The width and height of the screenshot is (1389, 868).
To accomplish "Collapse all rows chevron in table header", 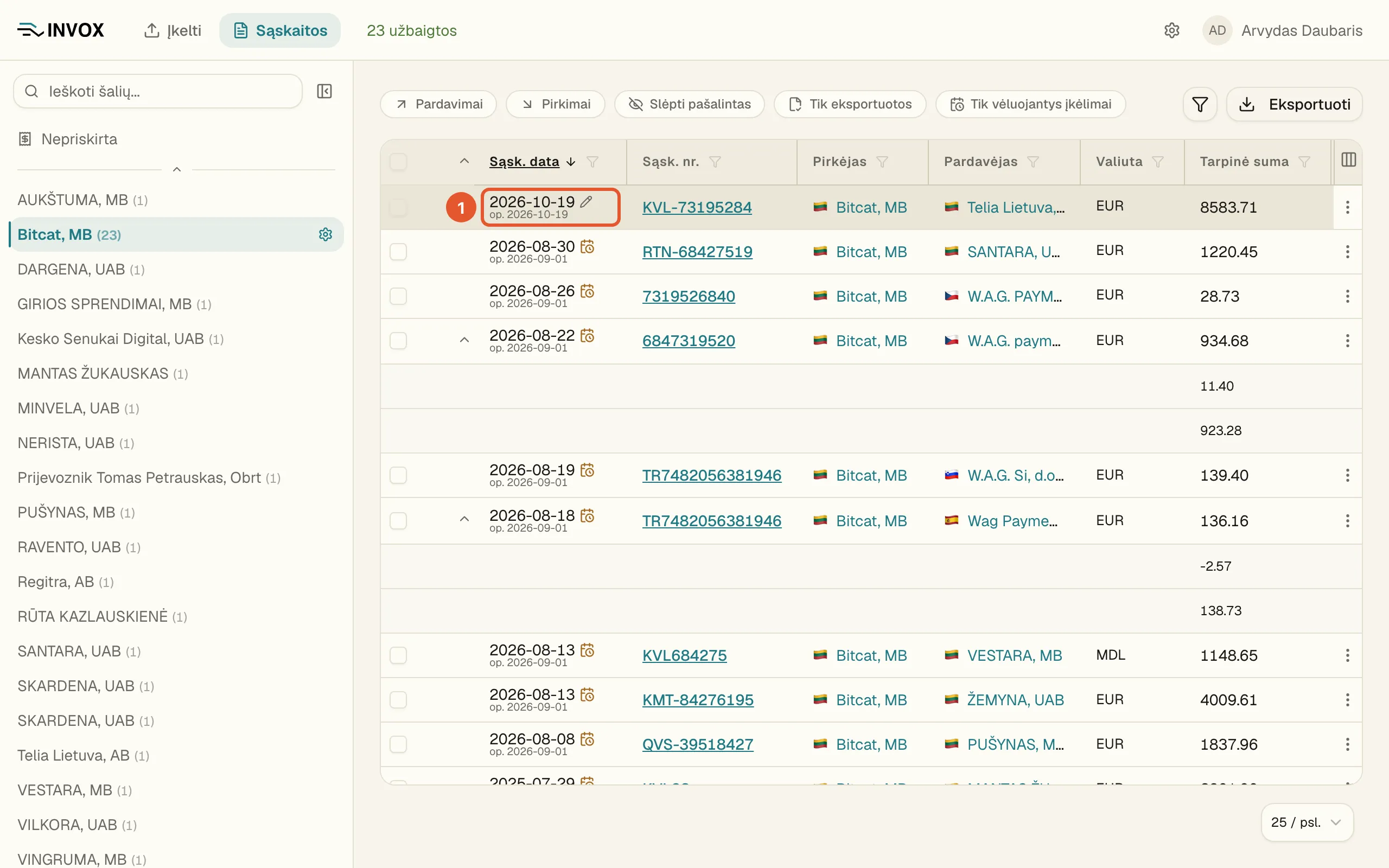I will coord(464,161).
